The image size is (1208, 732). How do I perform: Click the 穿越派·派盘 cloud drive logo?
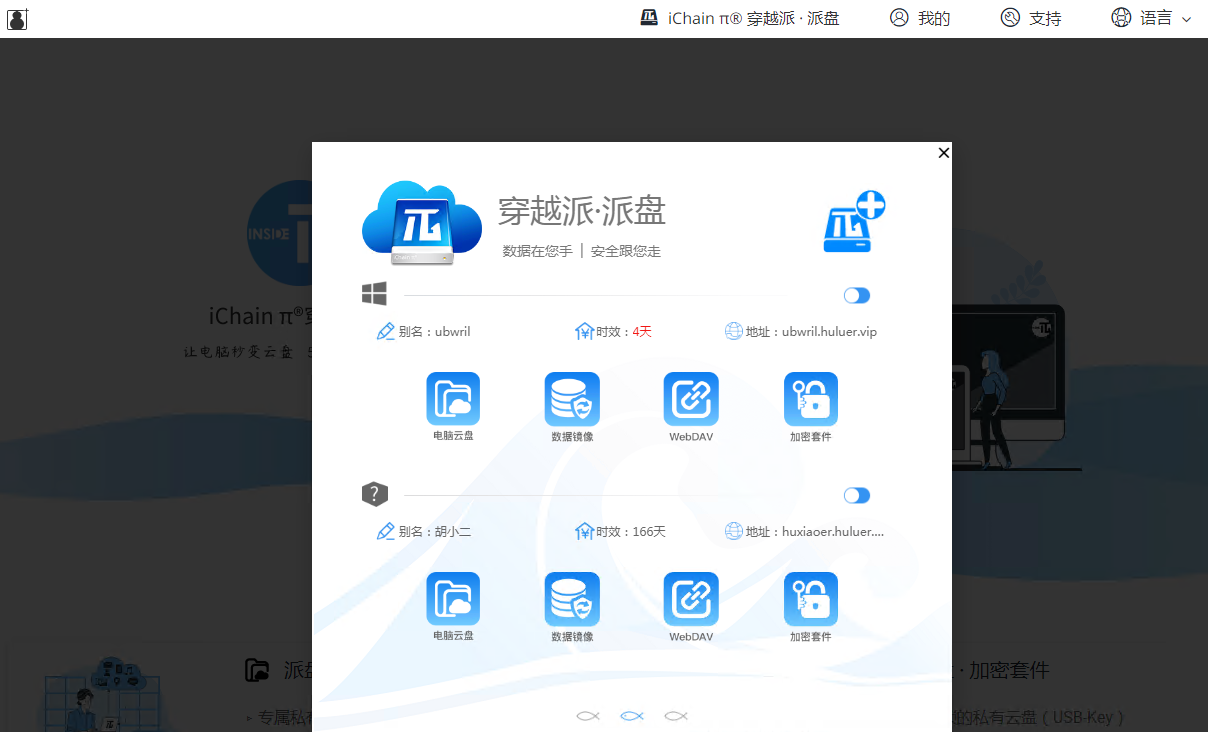click(x=422, y=223)
